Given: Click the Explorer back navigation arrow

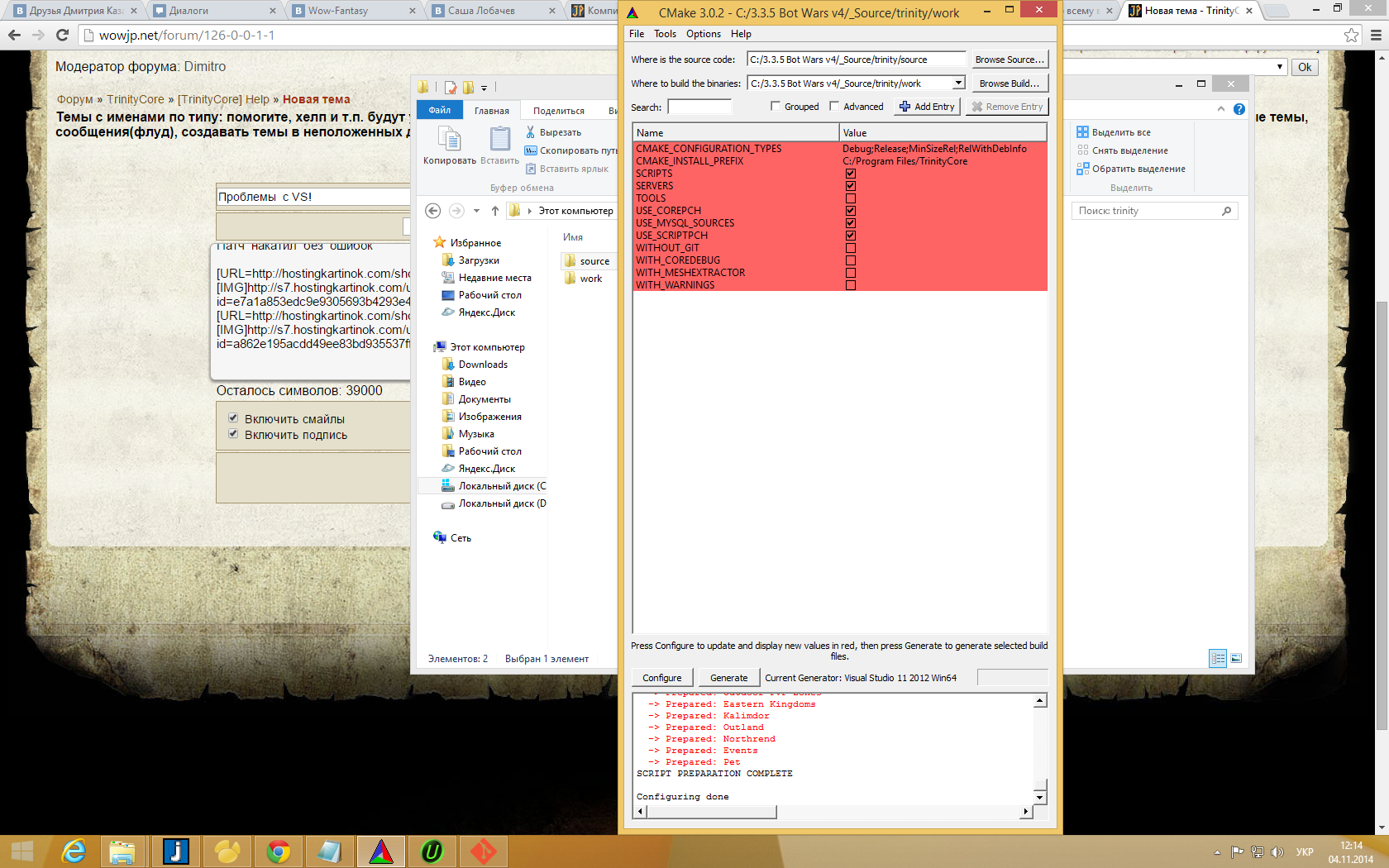Looking at the screenshot, I should [x=432, y=211].
